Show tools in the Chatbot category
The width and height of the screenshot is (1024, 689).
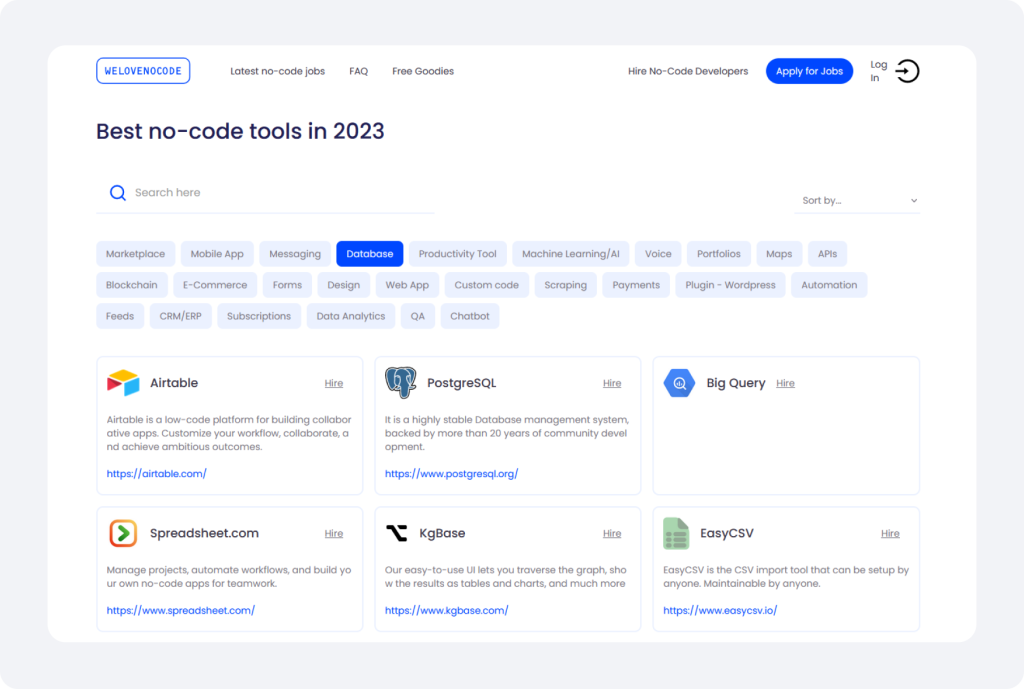(470, 316)
